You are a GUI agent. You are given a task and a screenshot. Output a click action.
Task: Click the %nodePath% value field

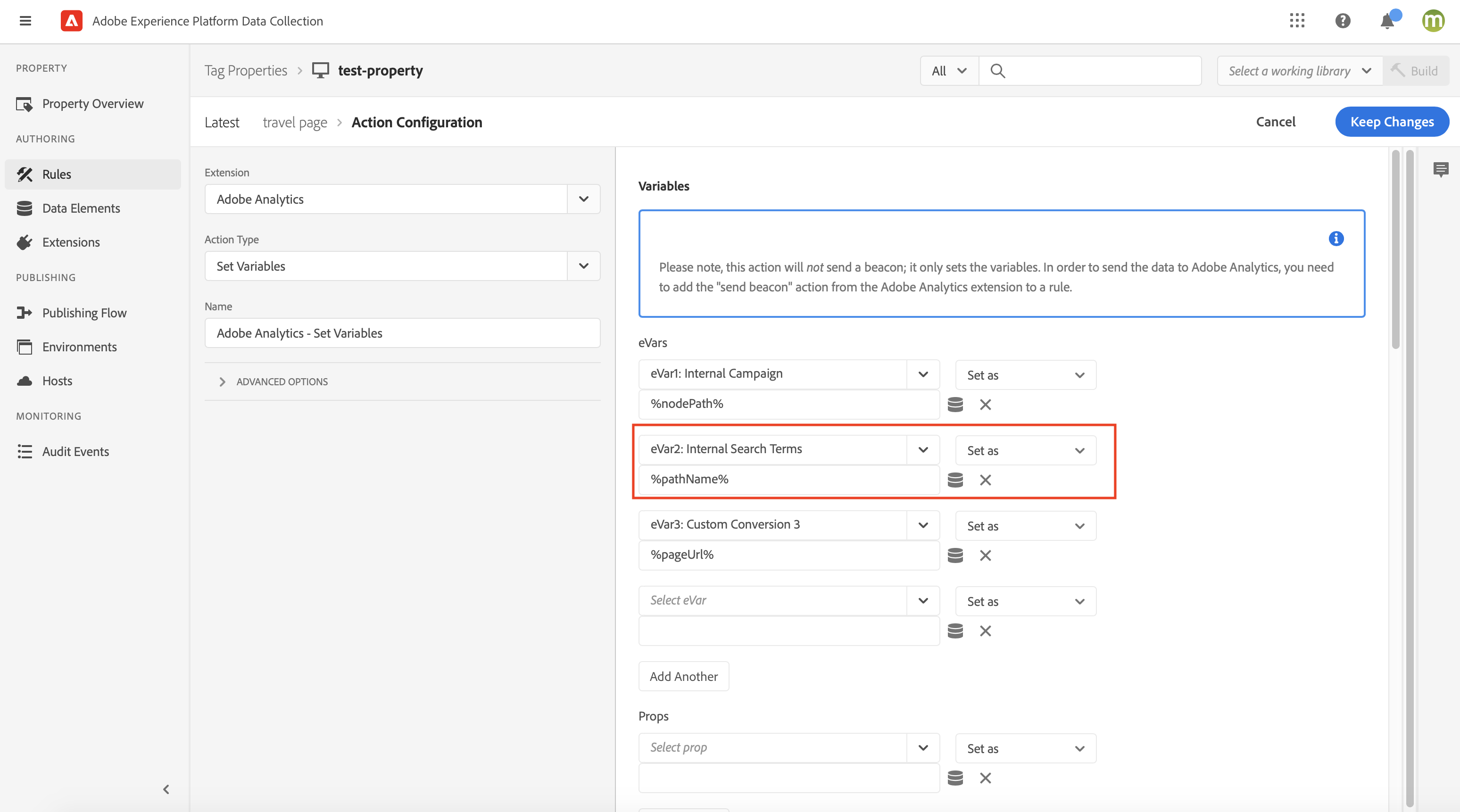788,404
